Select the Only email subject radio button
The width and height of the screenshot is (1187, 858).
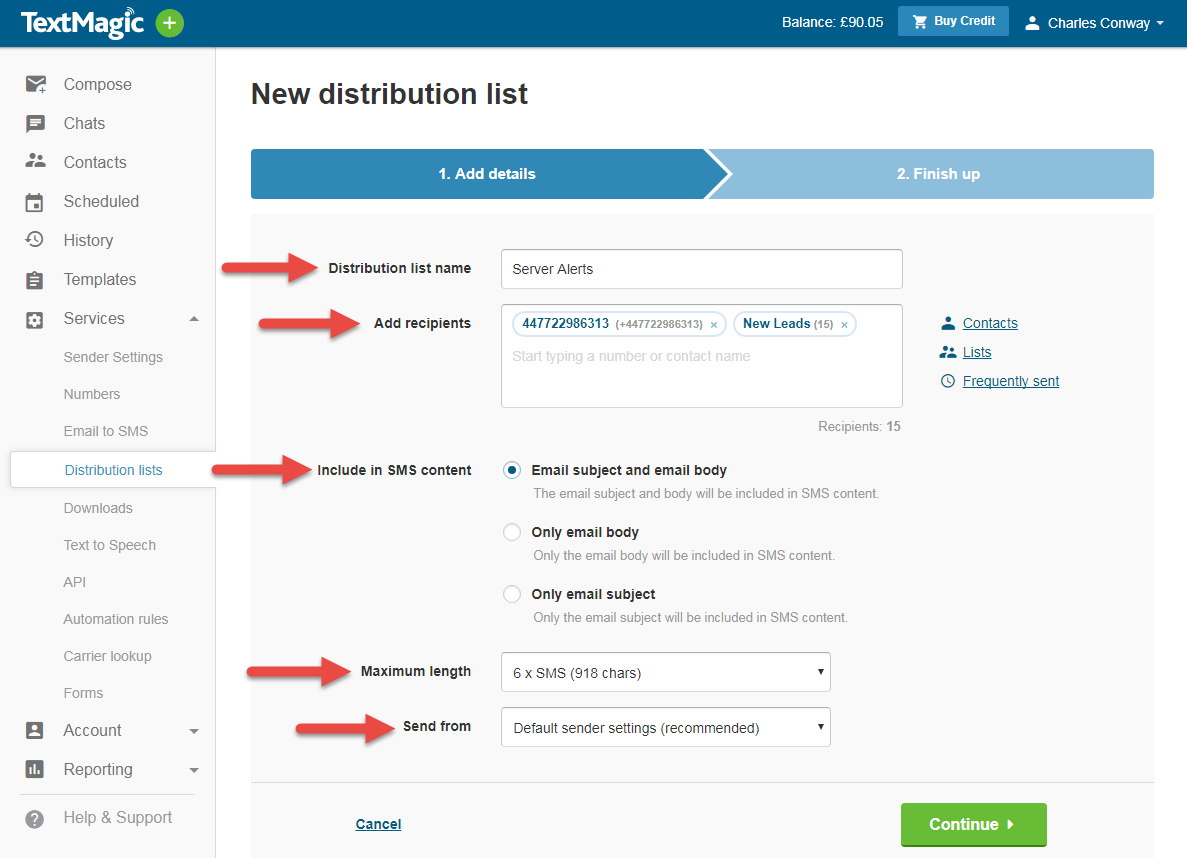512,594
